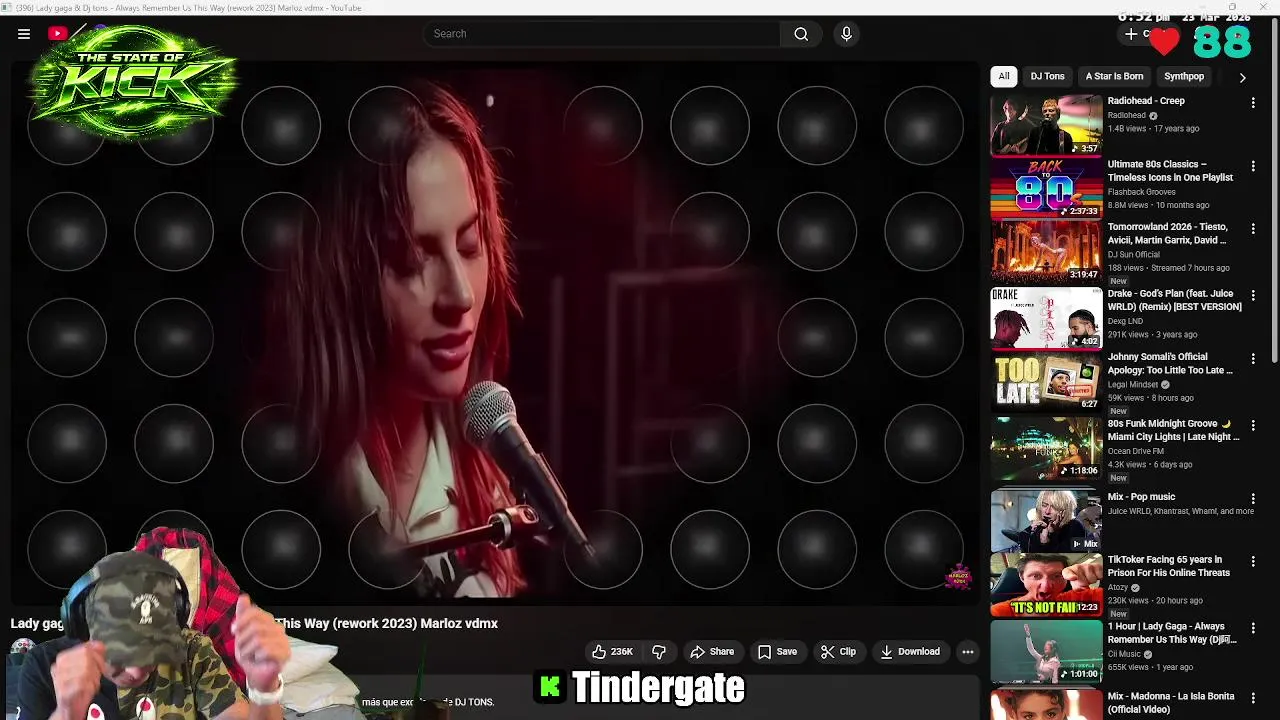The image size is (1280, 720).
Task: Open options for Radiohead - Creep
Action: point(1253,103)
